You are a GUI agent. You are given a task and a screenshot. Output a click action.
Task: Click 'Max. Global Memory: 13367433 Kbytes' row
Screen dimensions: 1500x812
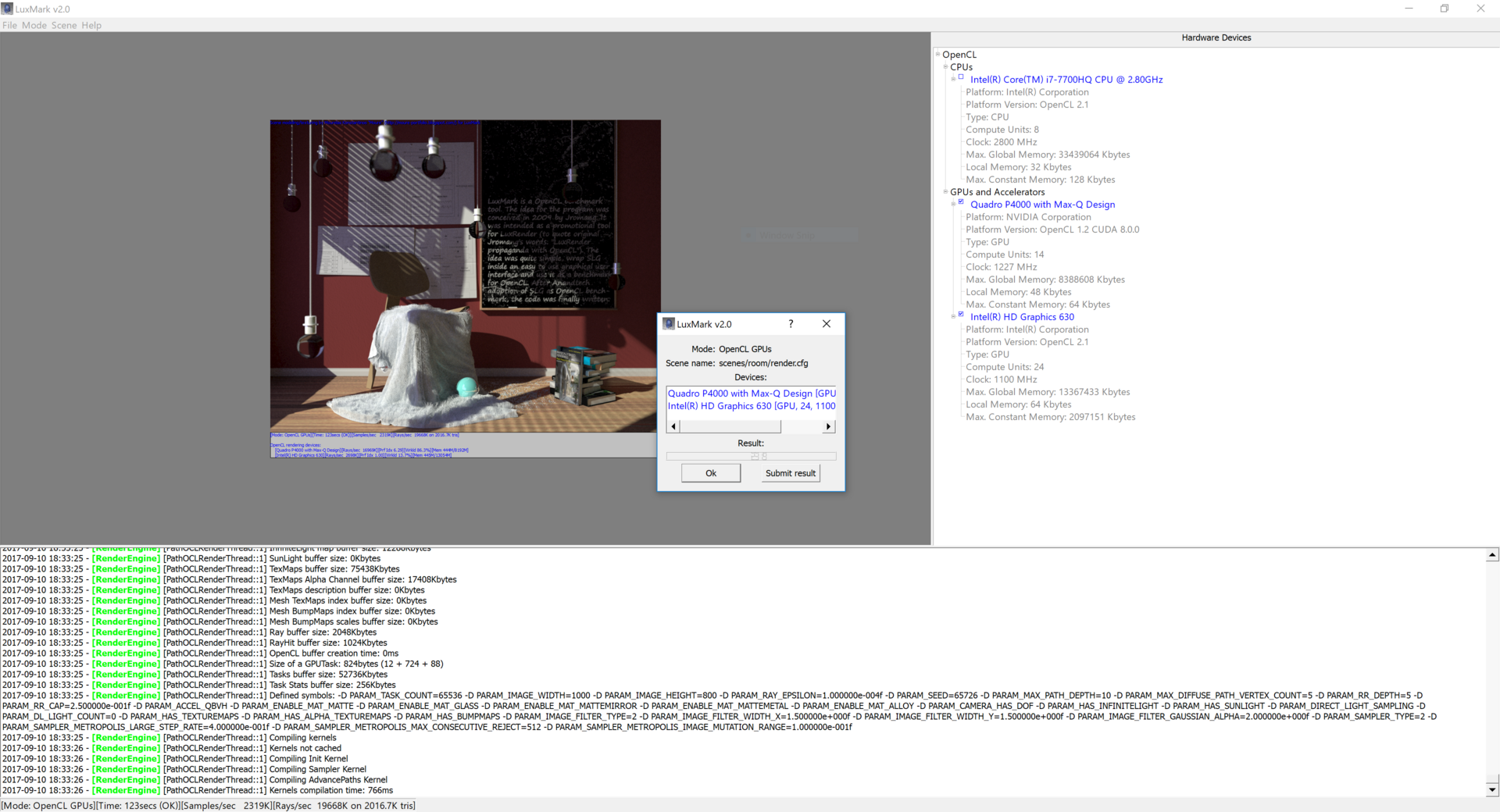[x=1048, y=392]
